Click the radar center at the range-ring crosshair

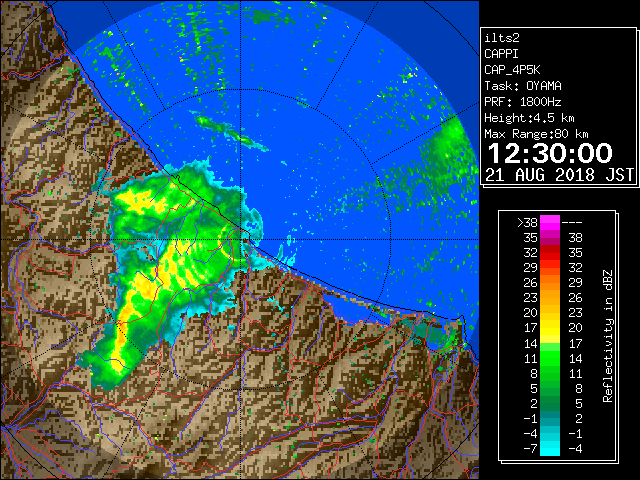point(240,240)
